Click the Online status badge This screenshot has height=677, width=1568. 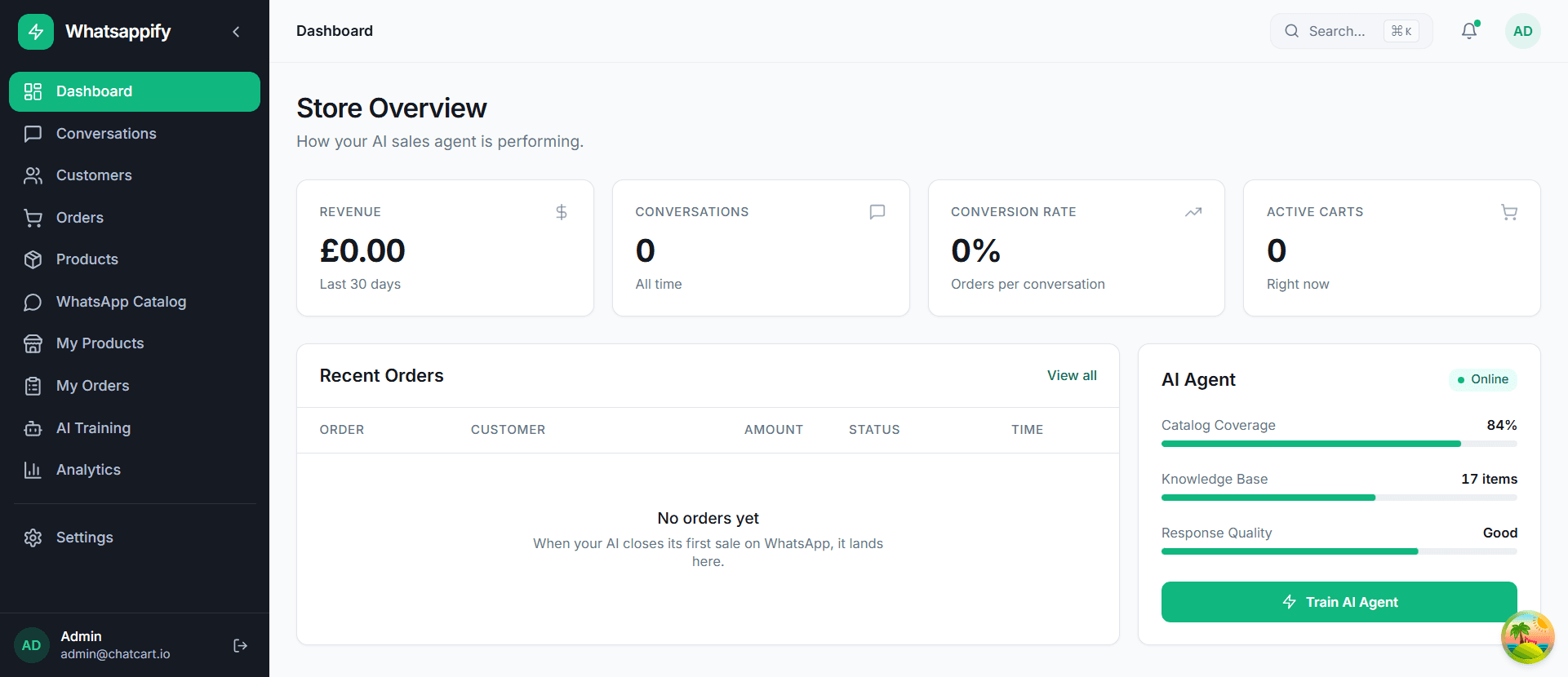click(1482, 379)
